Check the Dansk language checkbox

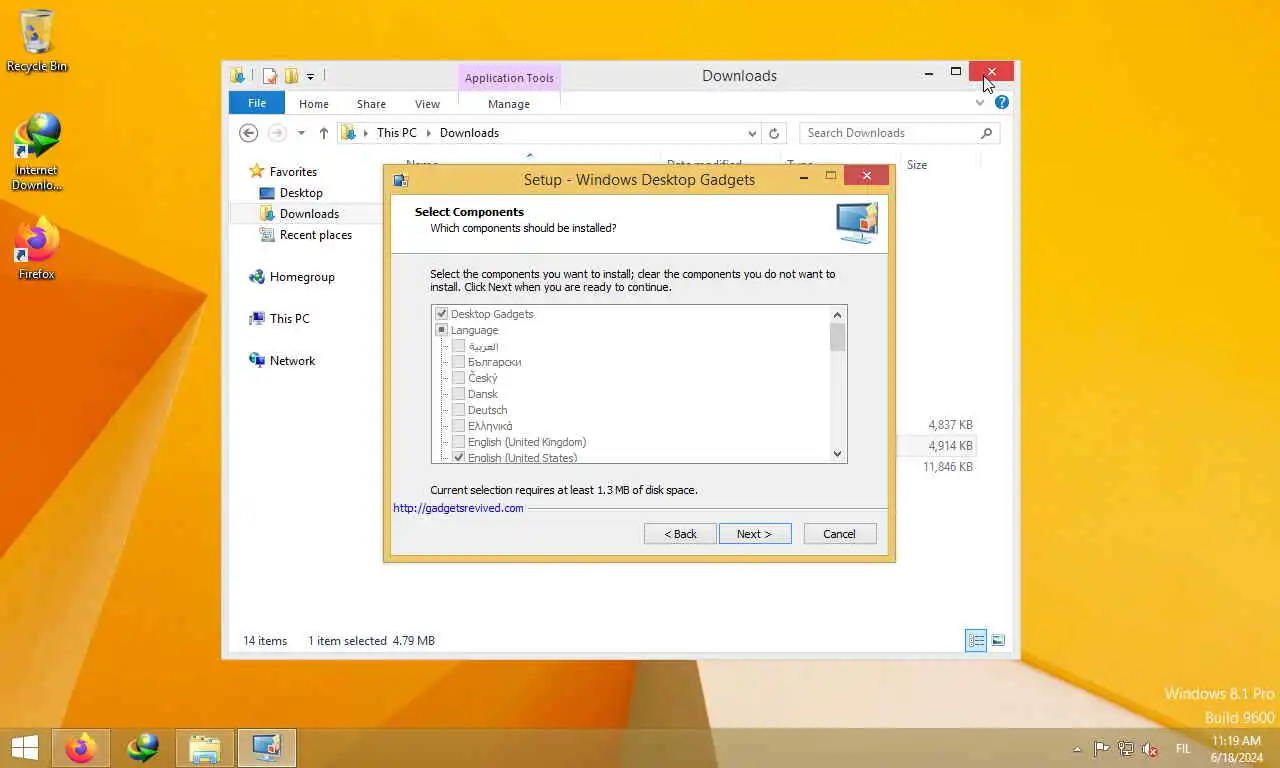pyautogui.click(x=458, y=394)
